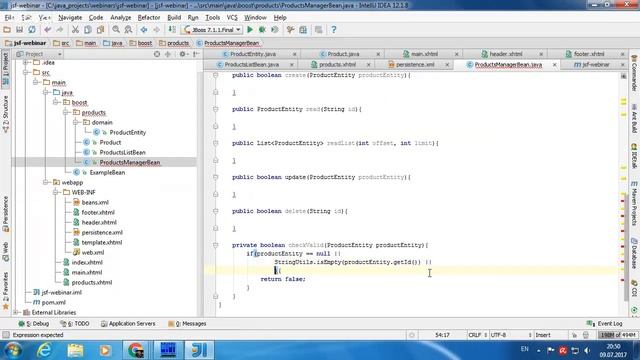This screenshot has height=360, width=640.
Task: Select persistence.xml in the project tree
Action: (x=102, y=232)
